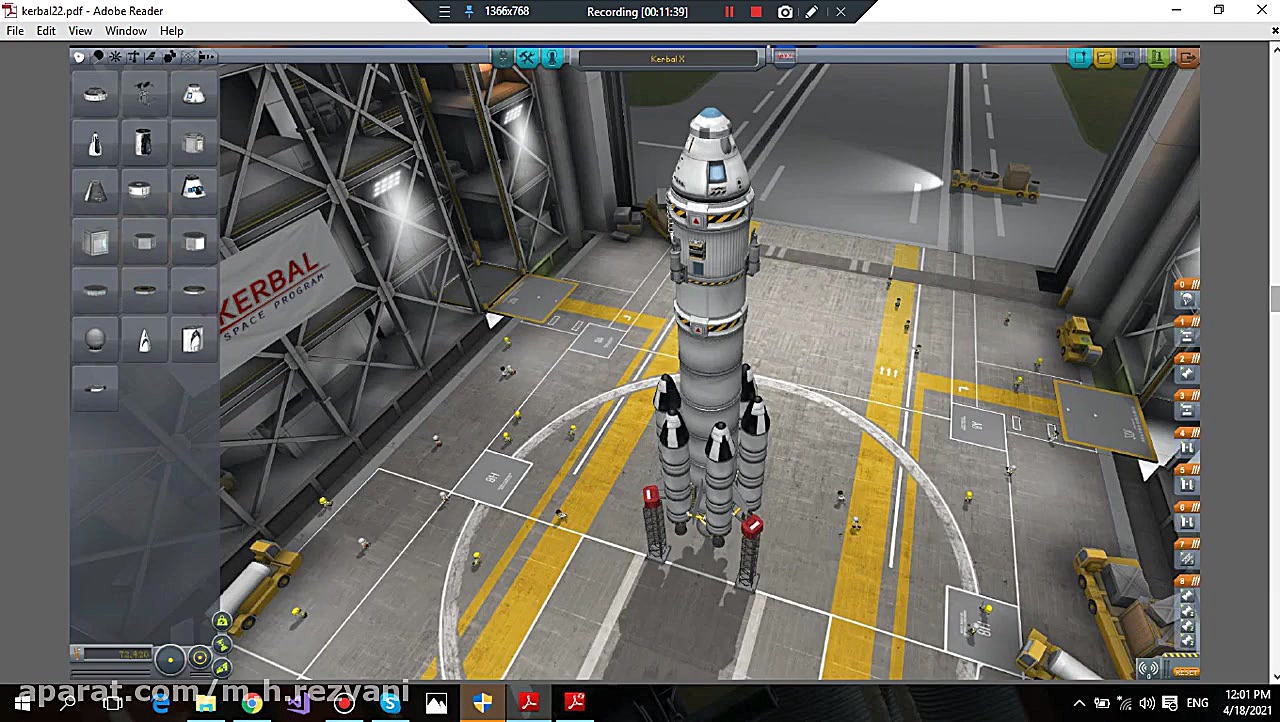This screenshot has height=722, width=1280.
Task: Open the Engines parts category
Action: coord(116,57)
